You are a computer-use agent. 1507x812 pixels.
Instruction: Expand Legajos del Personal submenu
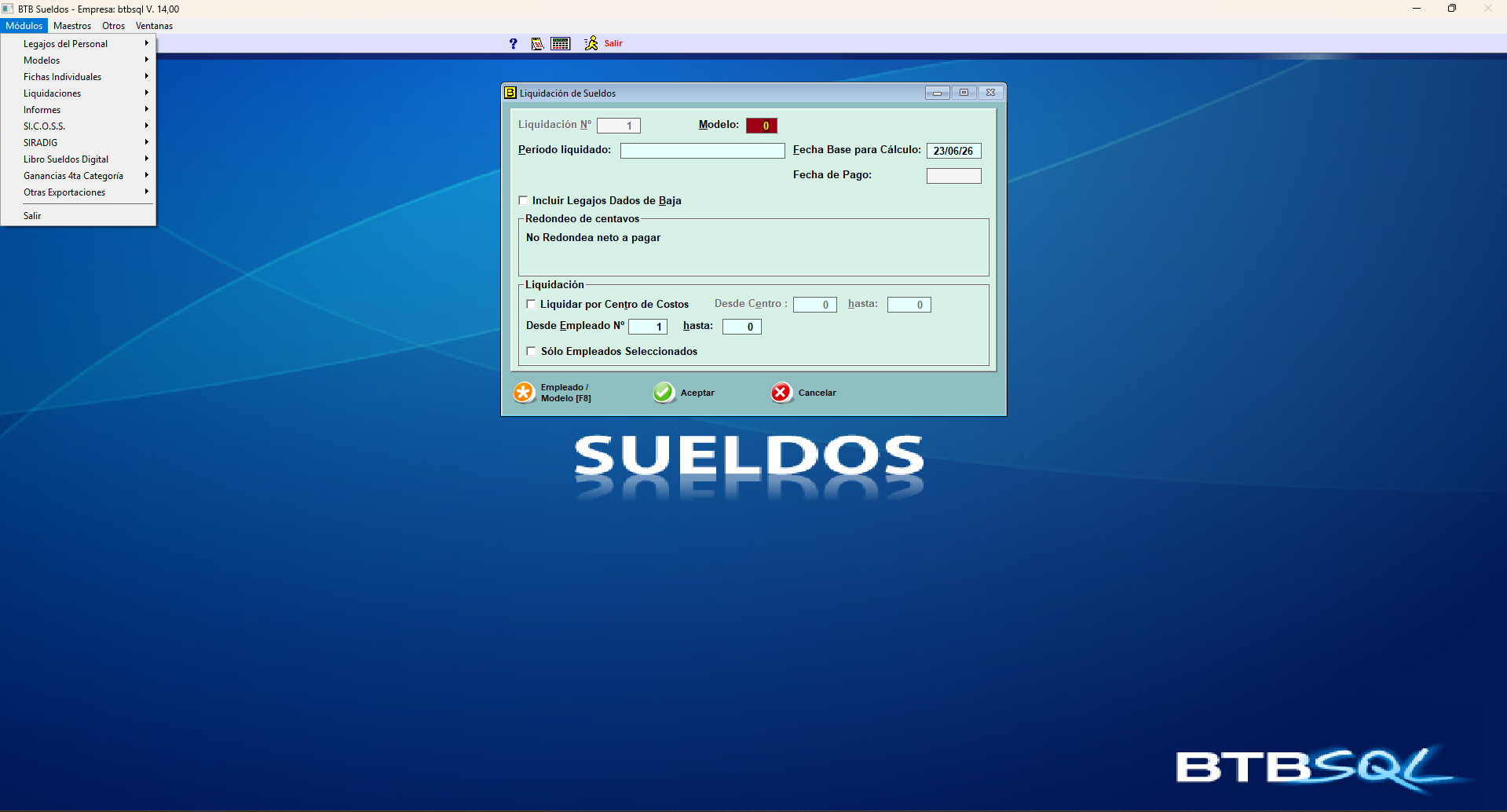tap(78, 44)
